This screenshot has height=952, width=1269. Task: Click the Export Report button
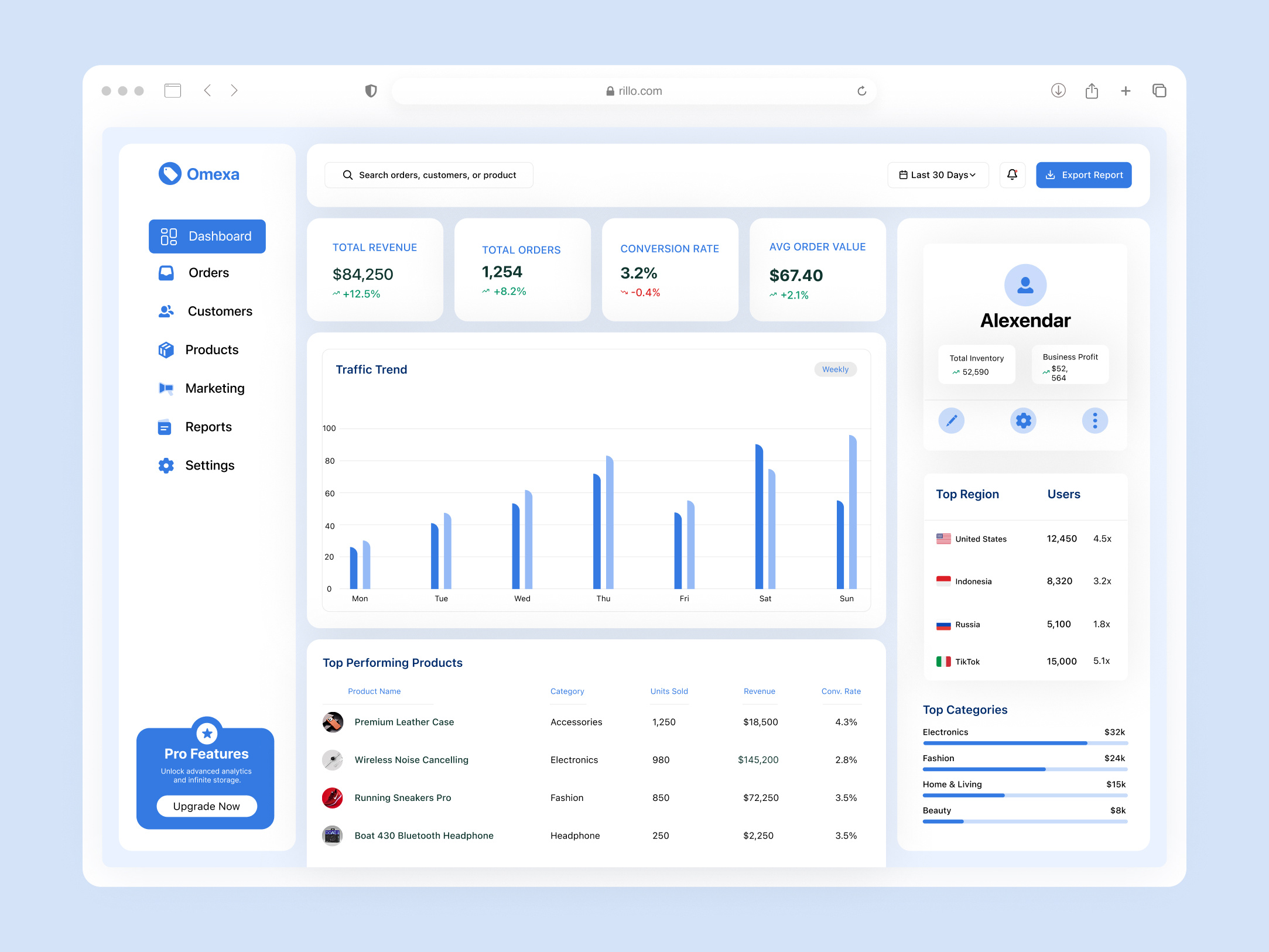coord(1083,174)
